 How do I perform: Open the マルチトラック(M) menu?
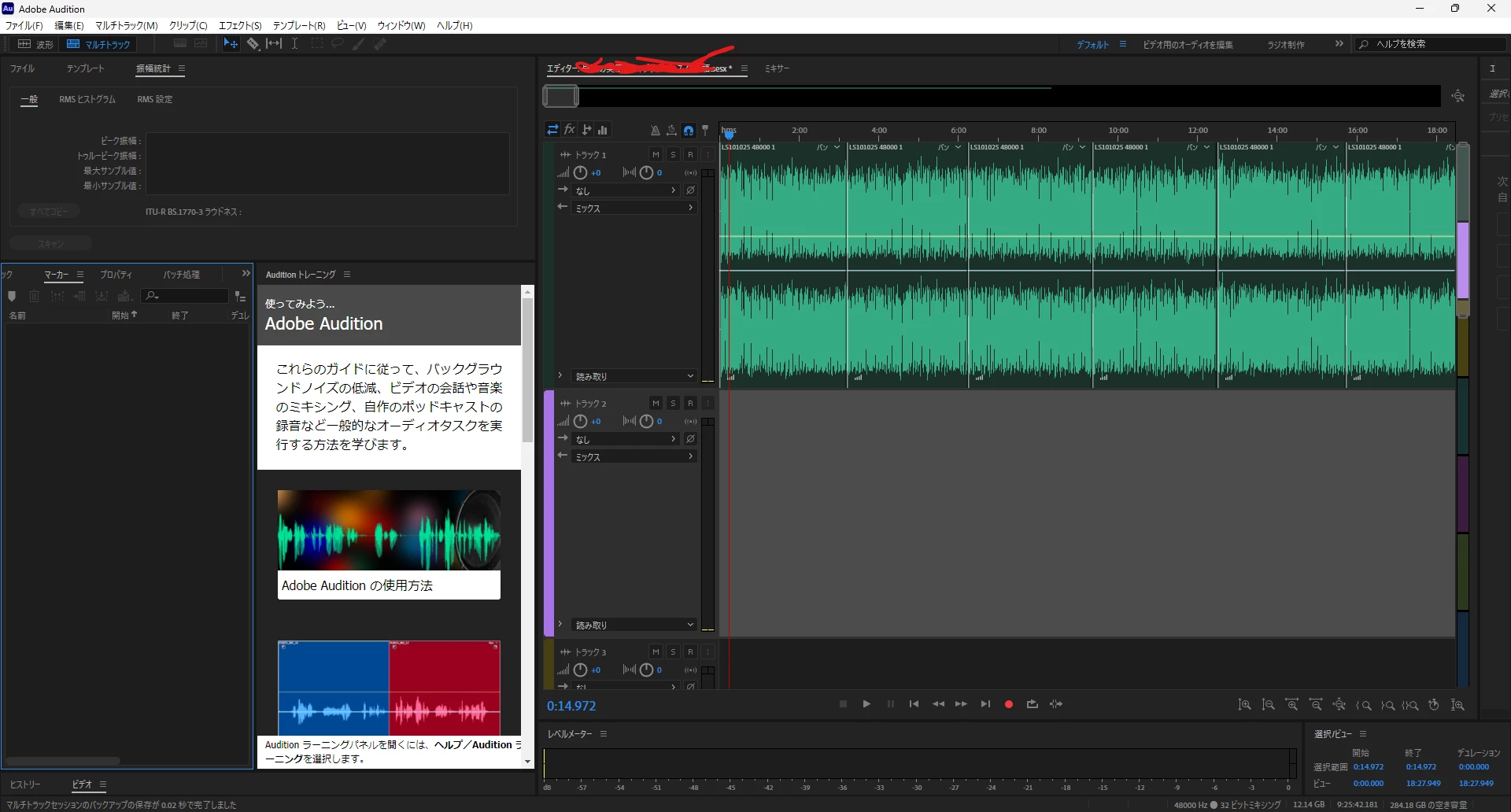(127, 25)
